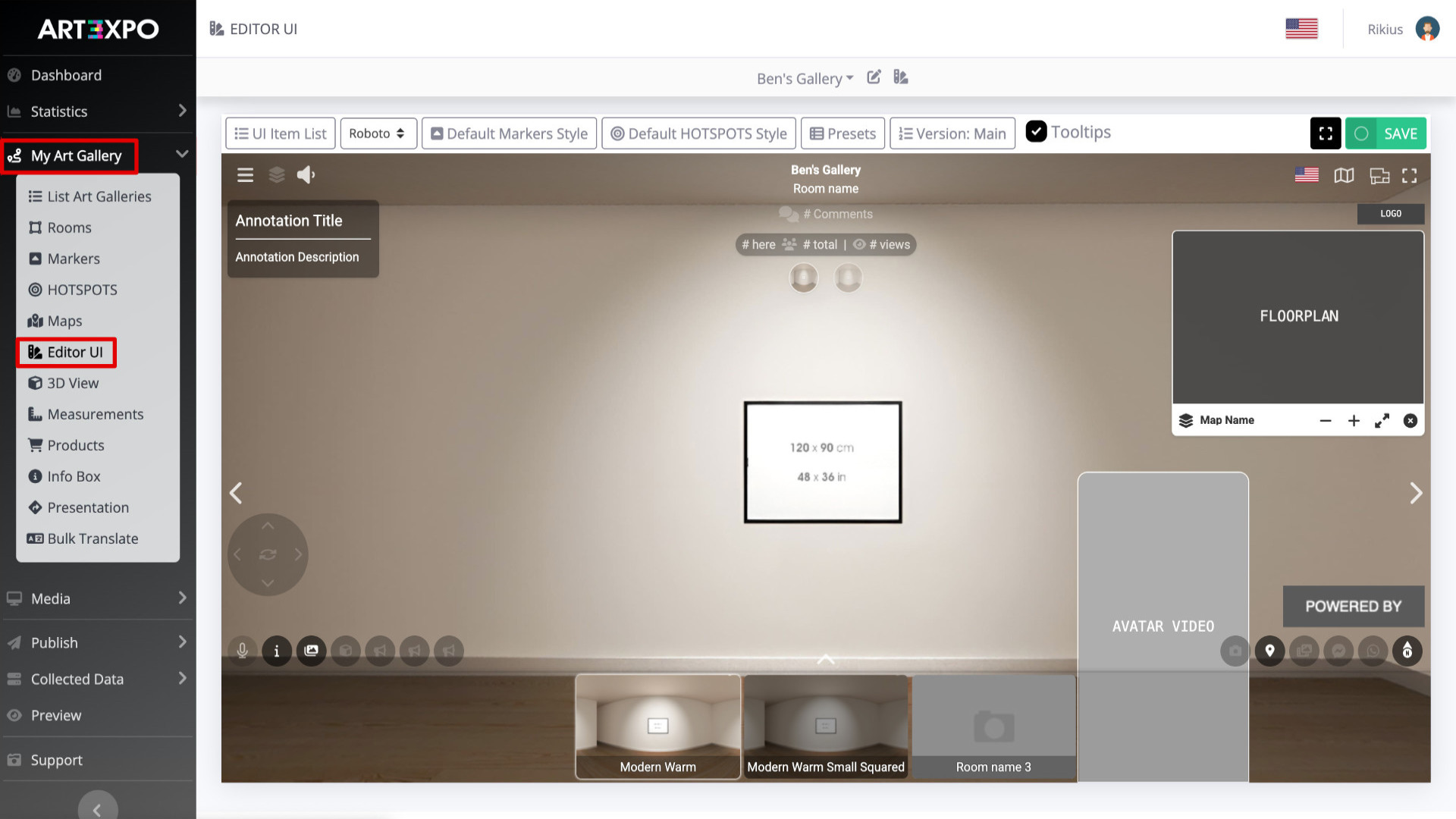
Task: Open the Roboto font dropdown
Action: point(378,133)
